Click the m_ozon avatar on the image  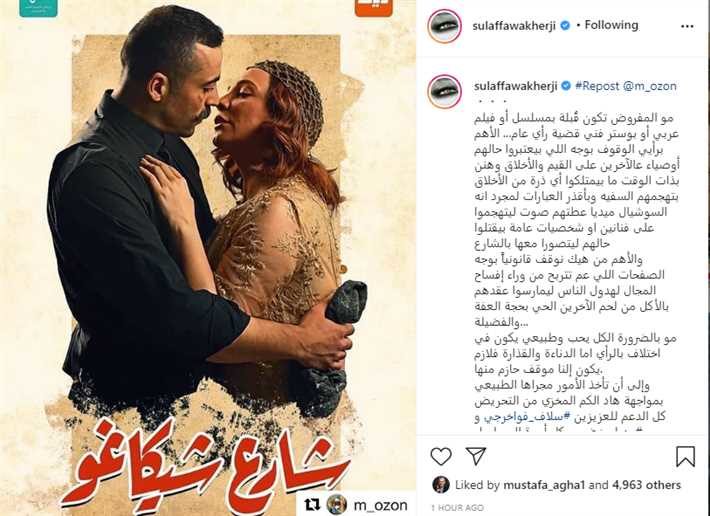[x=336, y=505]
